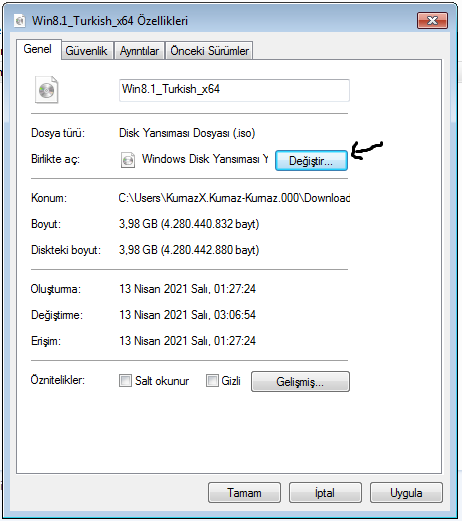Enable the Salt okunur checkbox
462x521 pixels.
[x=125, y=380]
